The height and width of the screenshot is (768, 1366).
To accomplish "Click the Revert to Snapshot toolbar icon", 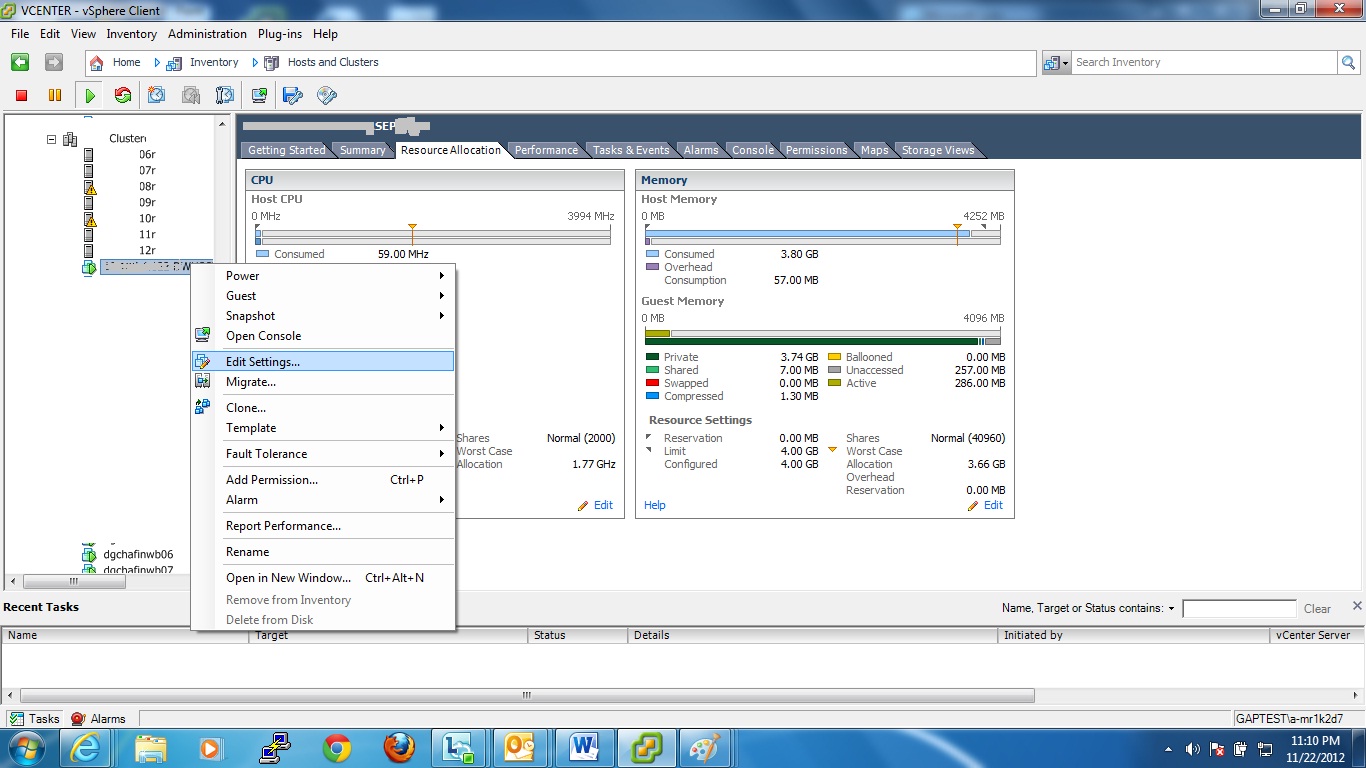I will click(191, 95).
